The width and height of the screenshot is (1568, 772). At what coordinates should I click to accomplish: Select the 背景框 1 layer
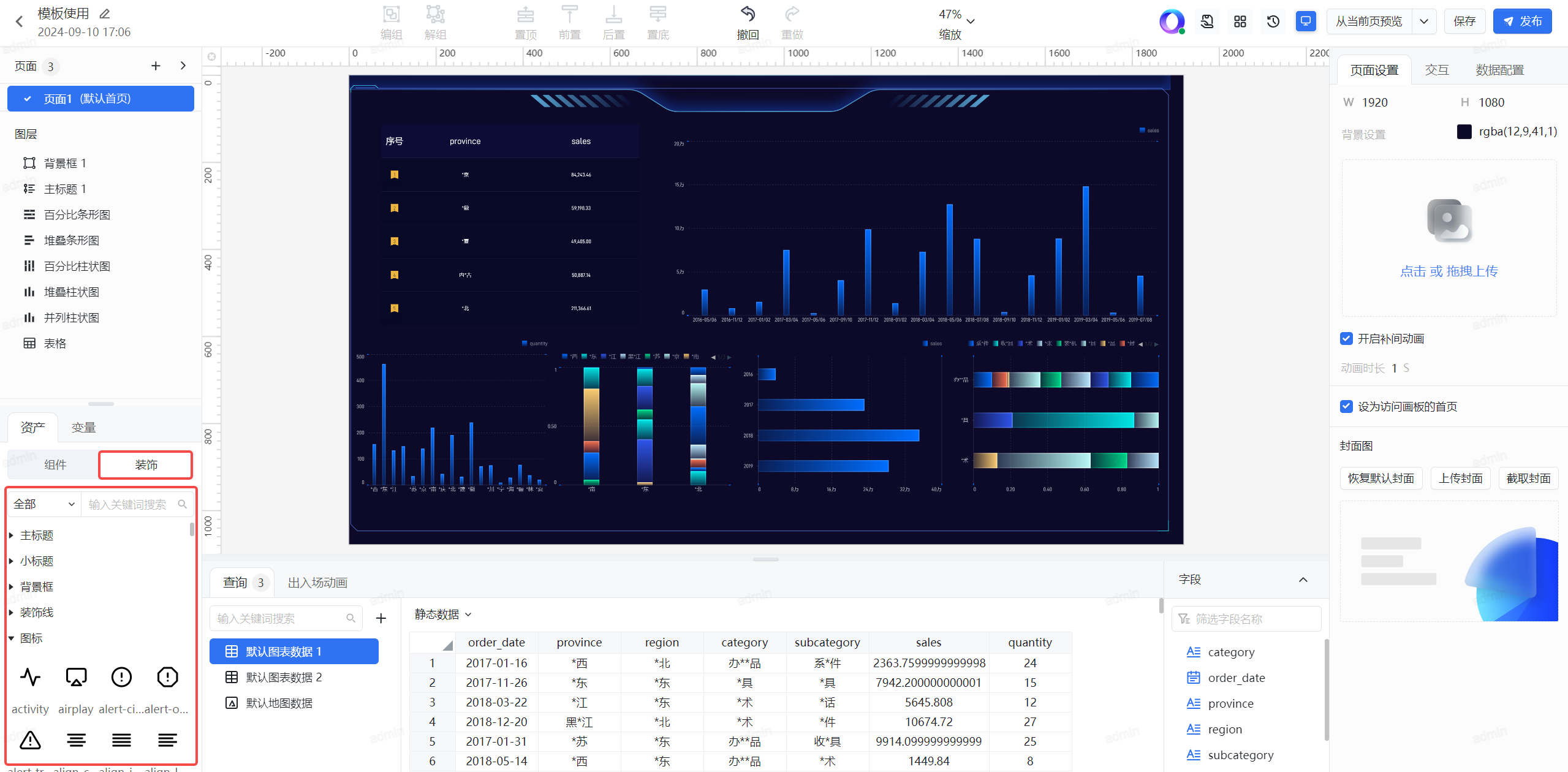coord(101,163)
